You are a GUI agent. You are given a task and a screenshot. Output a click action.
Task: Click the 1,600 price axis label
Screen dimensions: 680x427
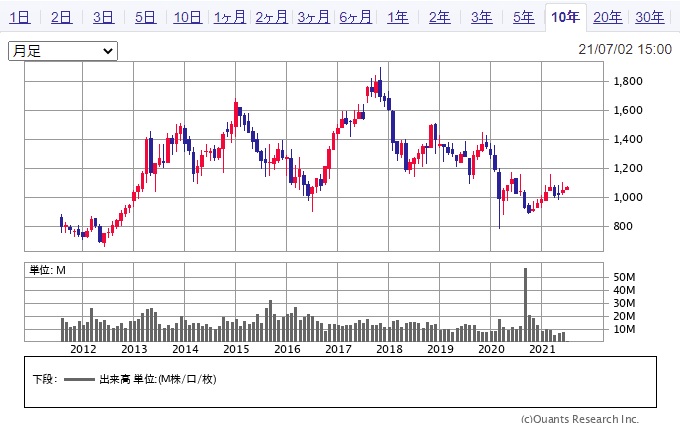(628, 110)
